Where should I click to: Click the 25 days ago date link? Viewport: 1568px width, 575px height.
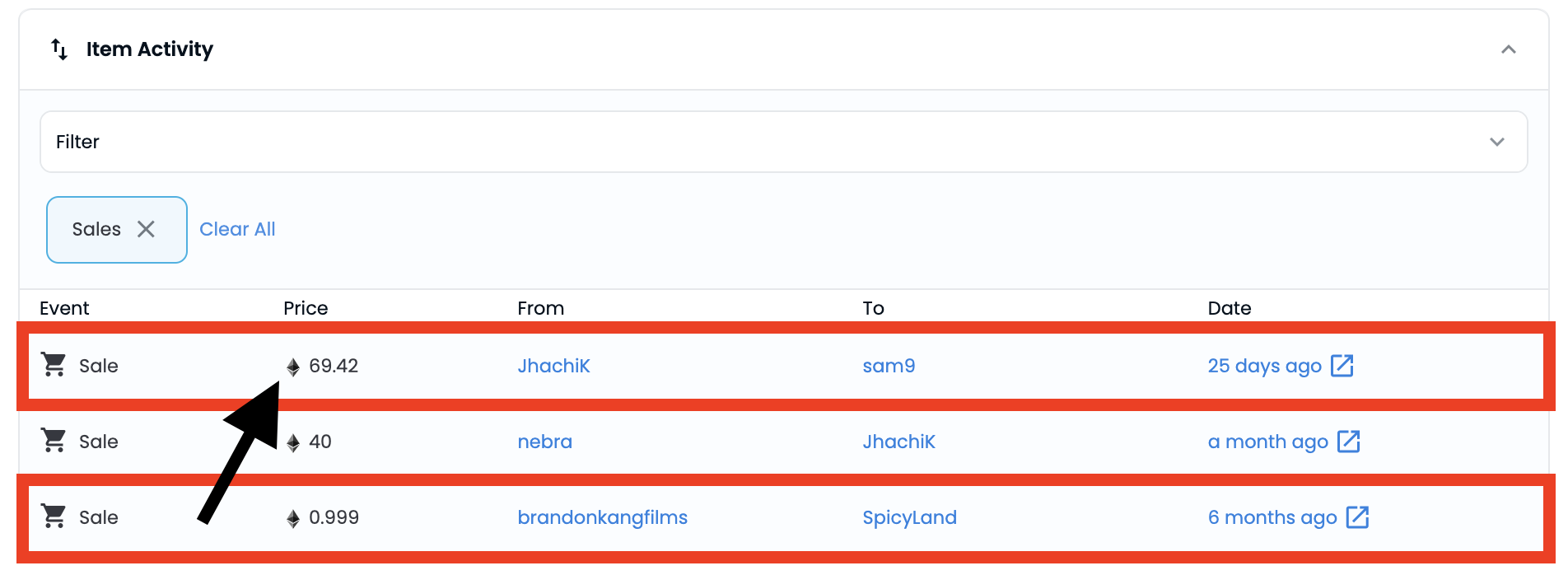pos(1264,366)
